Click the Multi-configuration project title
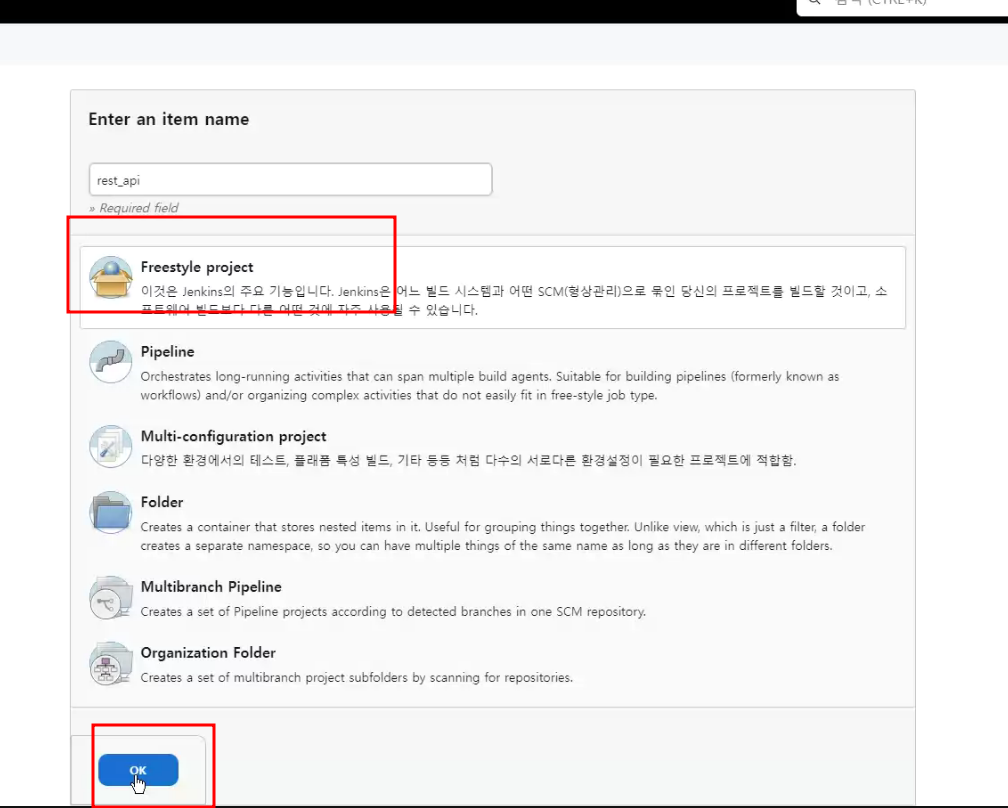Screen dimensions: 1008x808 [x=233, y=436]
